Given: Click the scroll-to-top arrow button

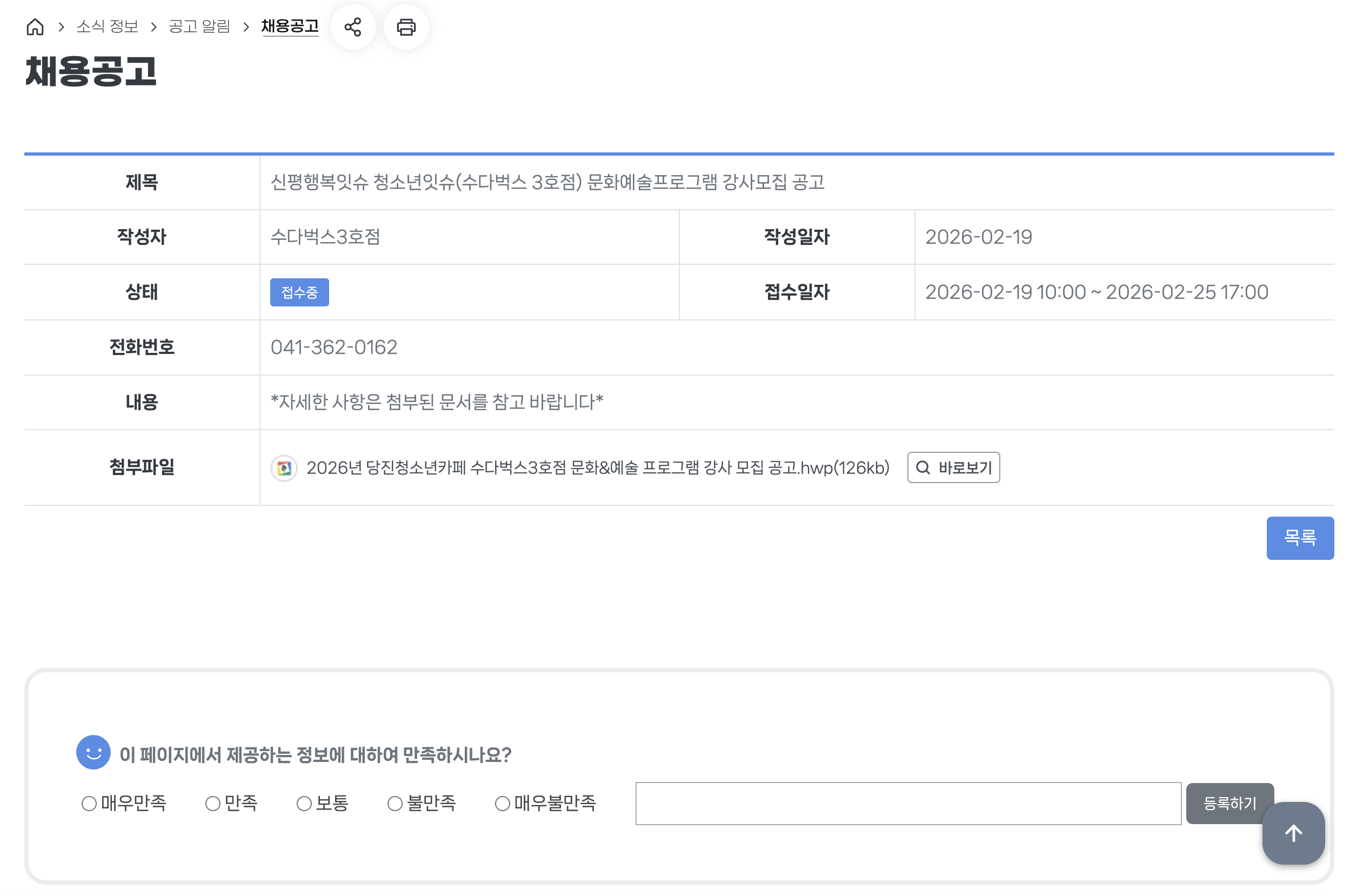Looking at the screenshot, I should point(1293,833).
